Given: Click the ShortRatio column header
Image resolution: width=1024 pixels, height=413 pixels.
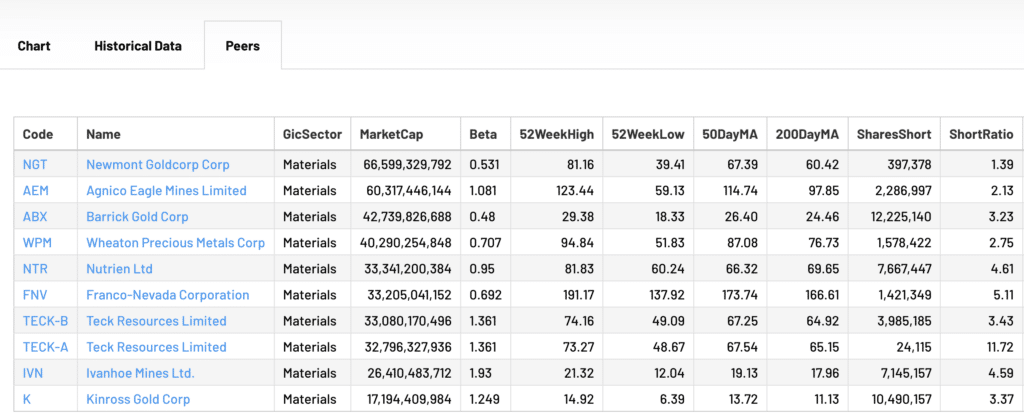Looking at the screenshot, I should click(x=977, y=134).
